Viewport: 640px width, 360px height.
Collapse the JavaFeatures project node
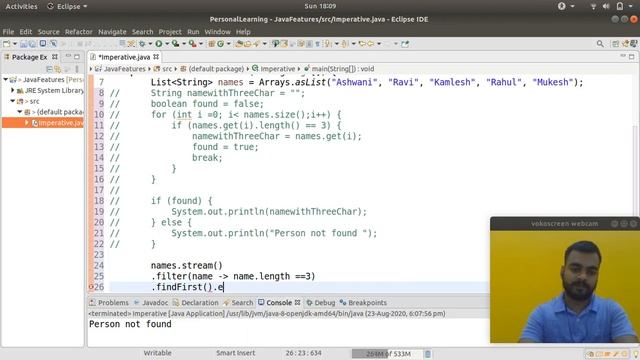click(x=5, y=79)
